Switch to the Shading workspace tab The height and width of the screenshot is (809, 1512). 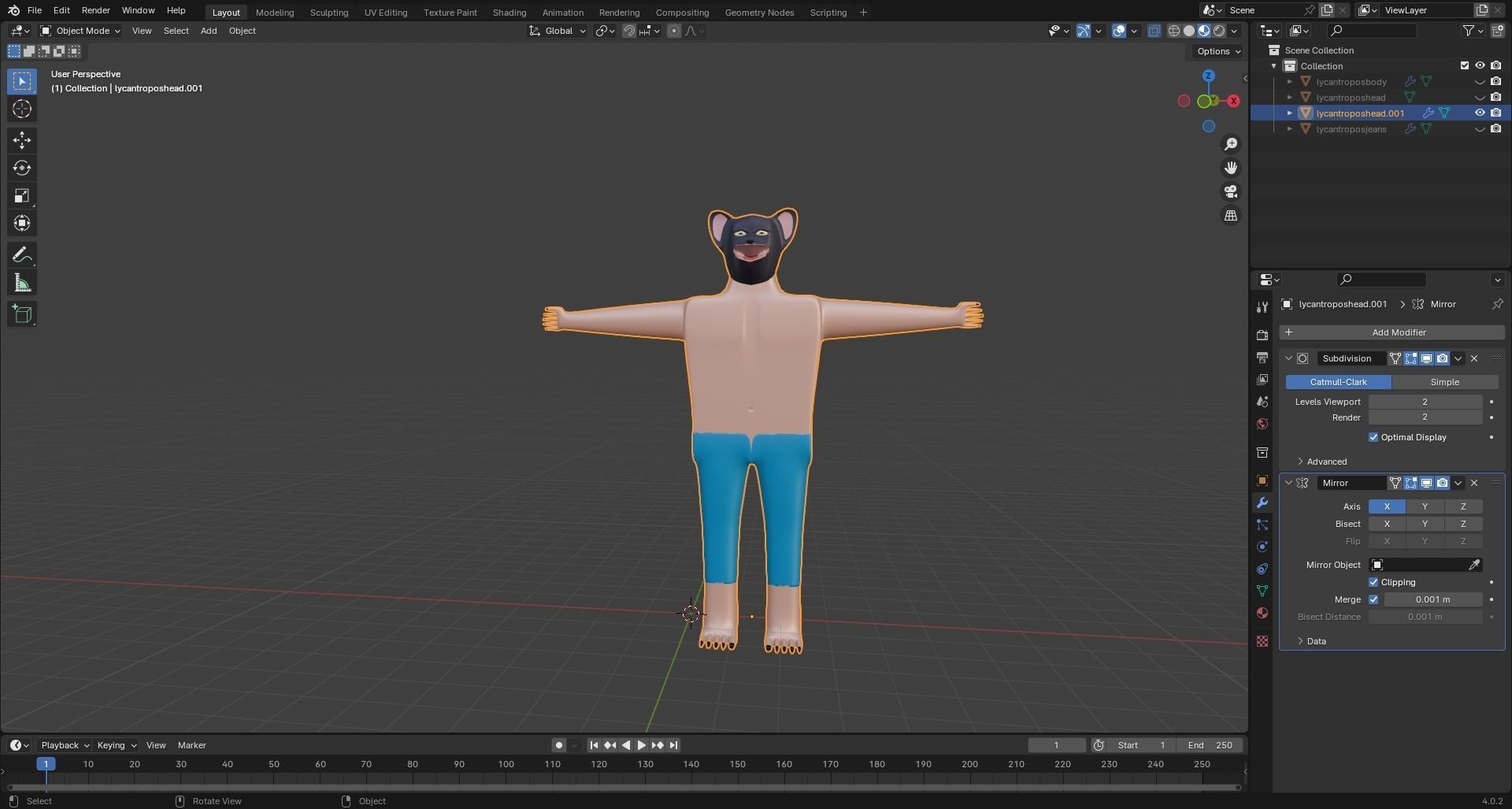pyautogui.click(x=510, y=13)
